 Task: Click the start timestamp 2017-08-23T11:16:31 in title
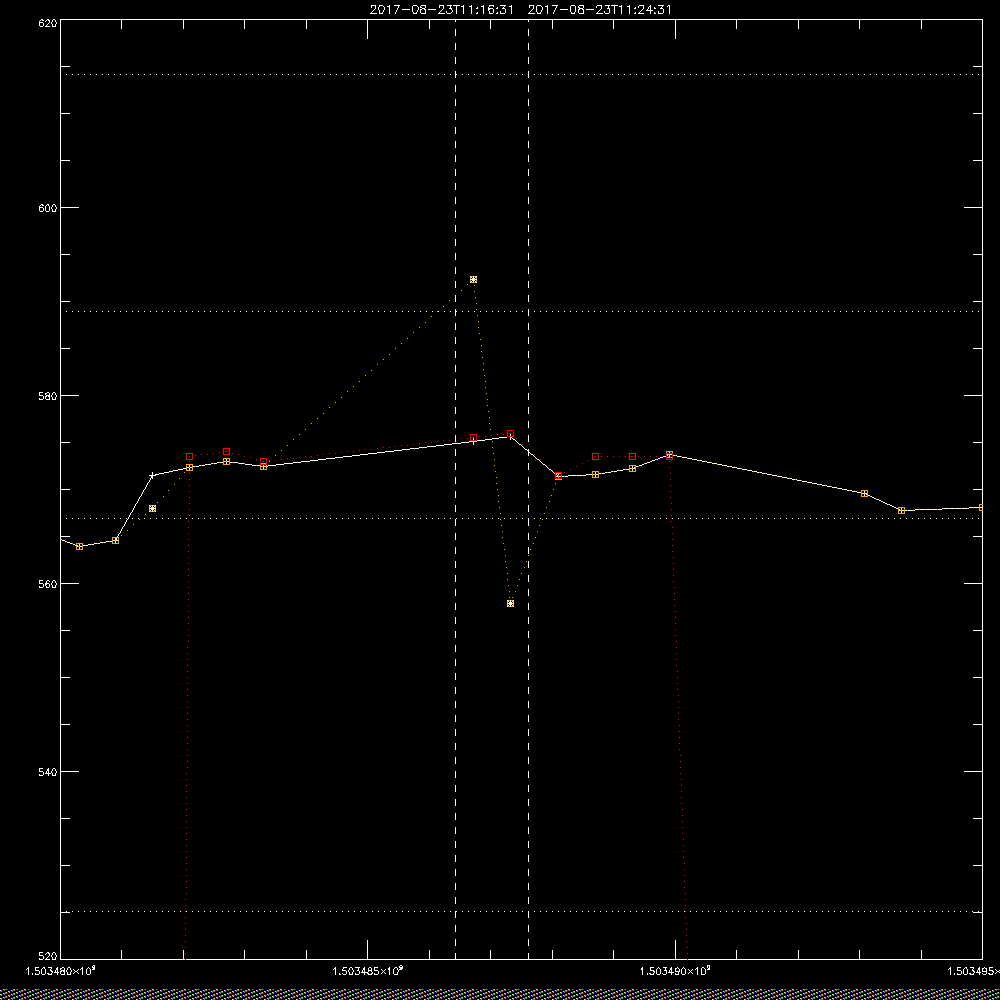(x=441, y=10)
